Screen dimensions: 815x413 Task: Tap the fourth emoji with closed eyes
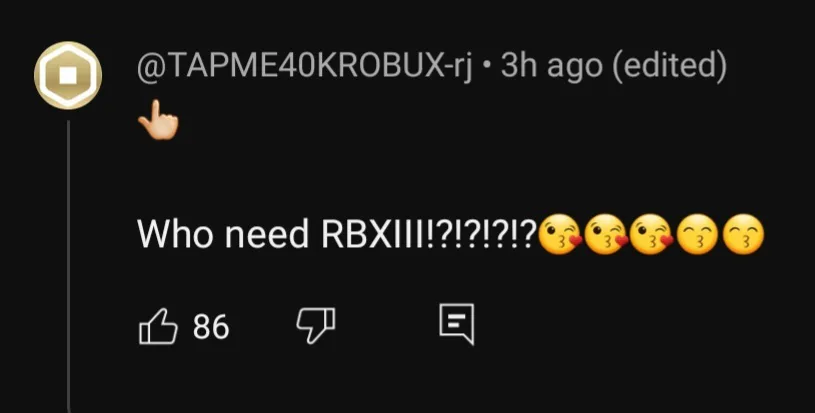[x=698, y=234]
